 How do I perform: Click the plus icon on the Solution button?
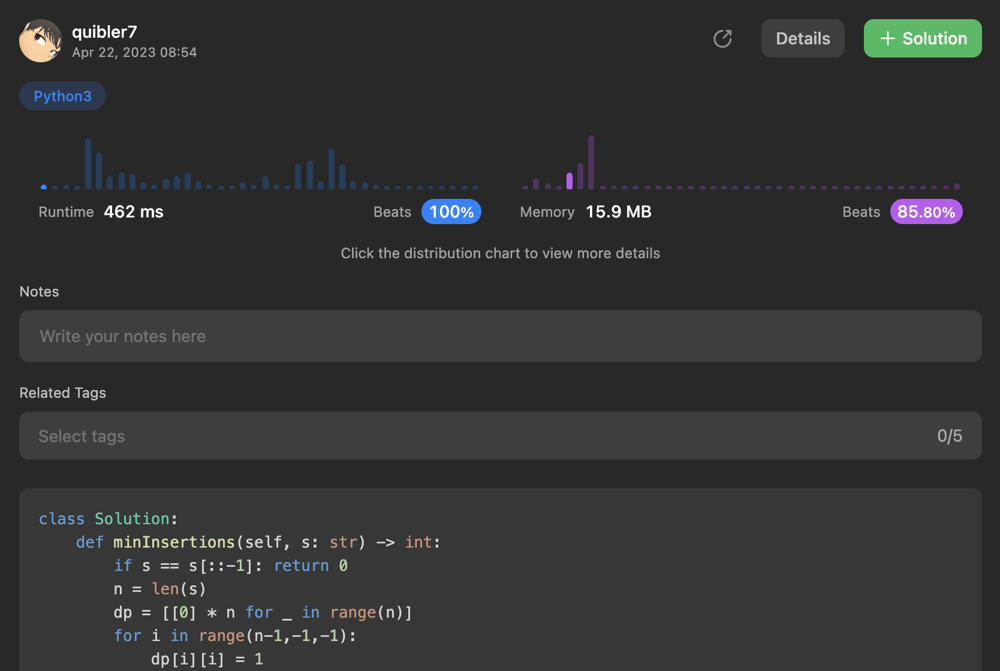point(887,39)
